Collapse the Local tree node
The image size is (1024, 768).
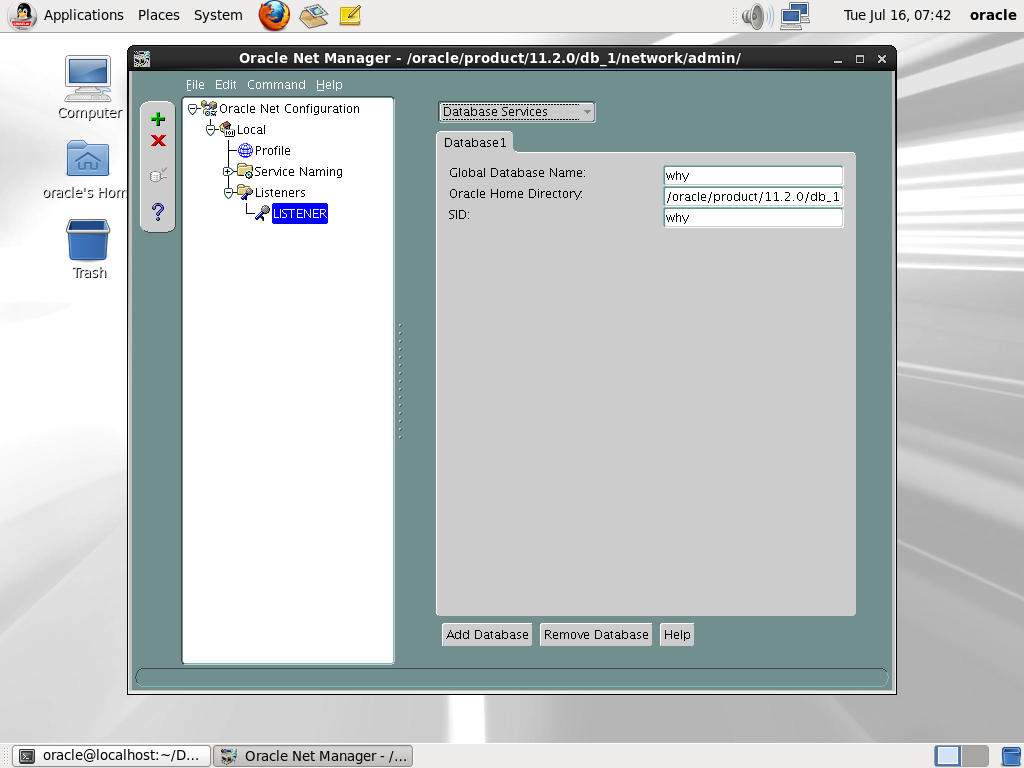tap(210, 130)
